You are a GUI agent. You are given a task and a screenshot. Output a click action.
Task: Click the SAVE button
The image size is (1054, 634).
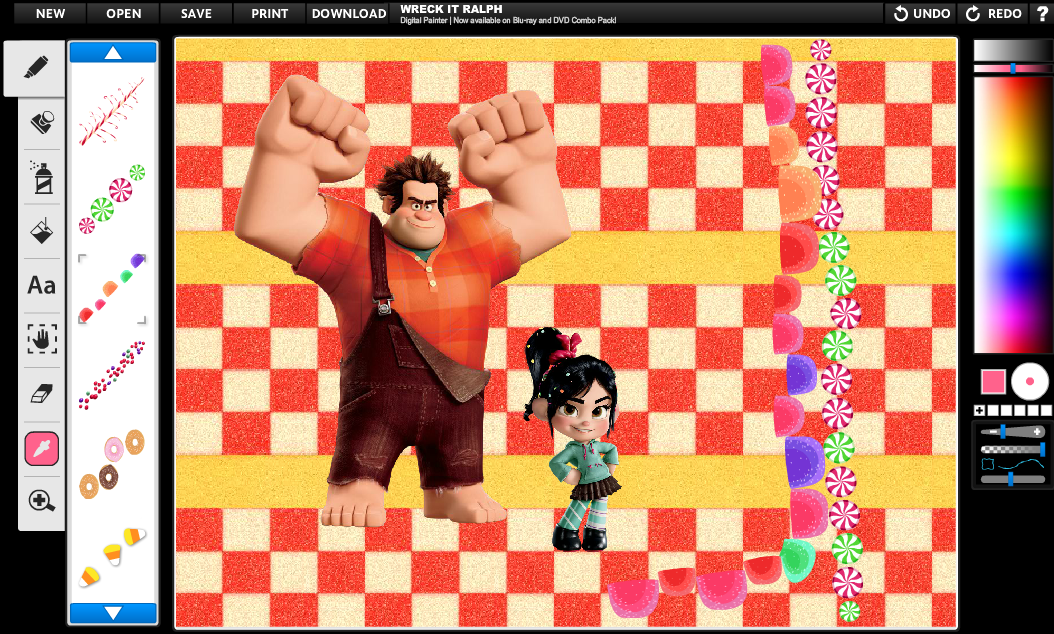click(196, 13)
